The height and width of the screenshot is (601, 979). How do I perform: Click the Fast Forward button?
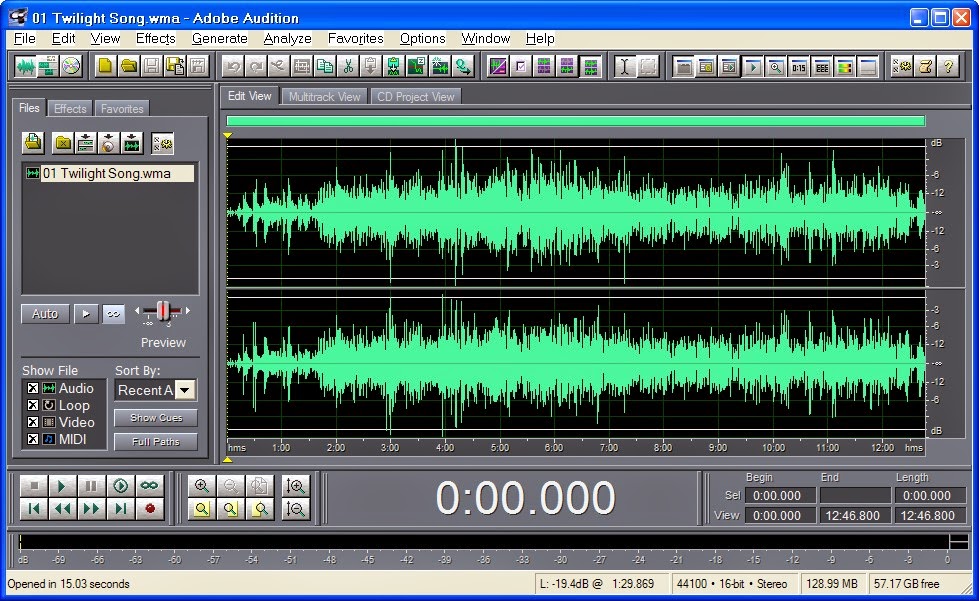[91, 509]
